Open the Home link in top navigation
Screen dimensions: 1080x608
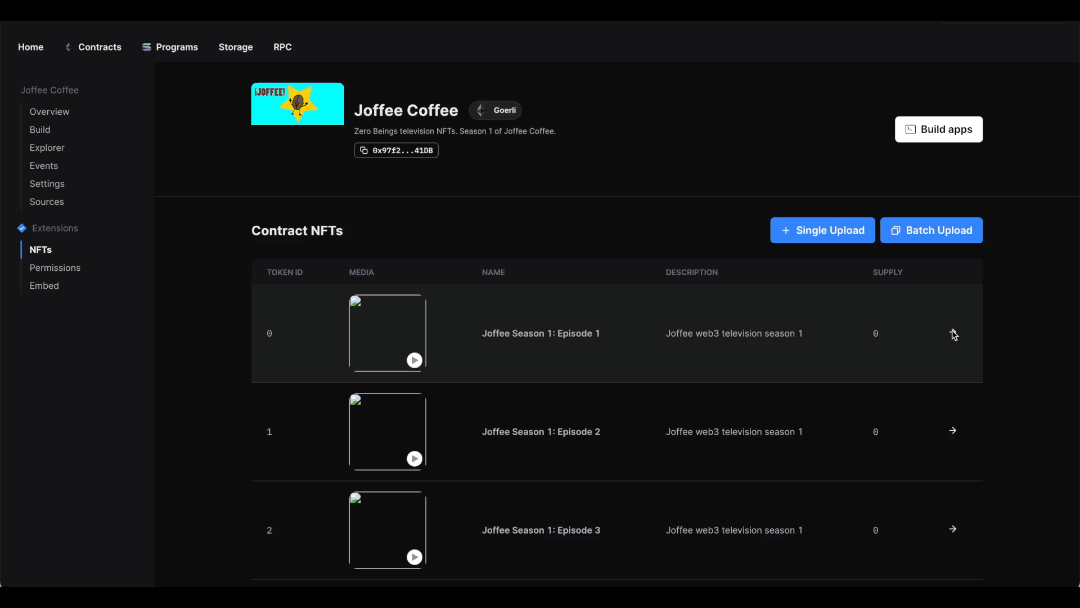(31, 47)
